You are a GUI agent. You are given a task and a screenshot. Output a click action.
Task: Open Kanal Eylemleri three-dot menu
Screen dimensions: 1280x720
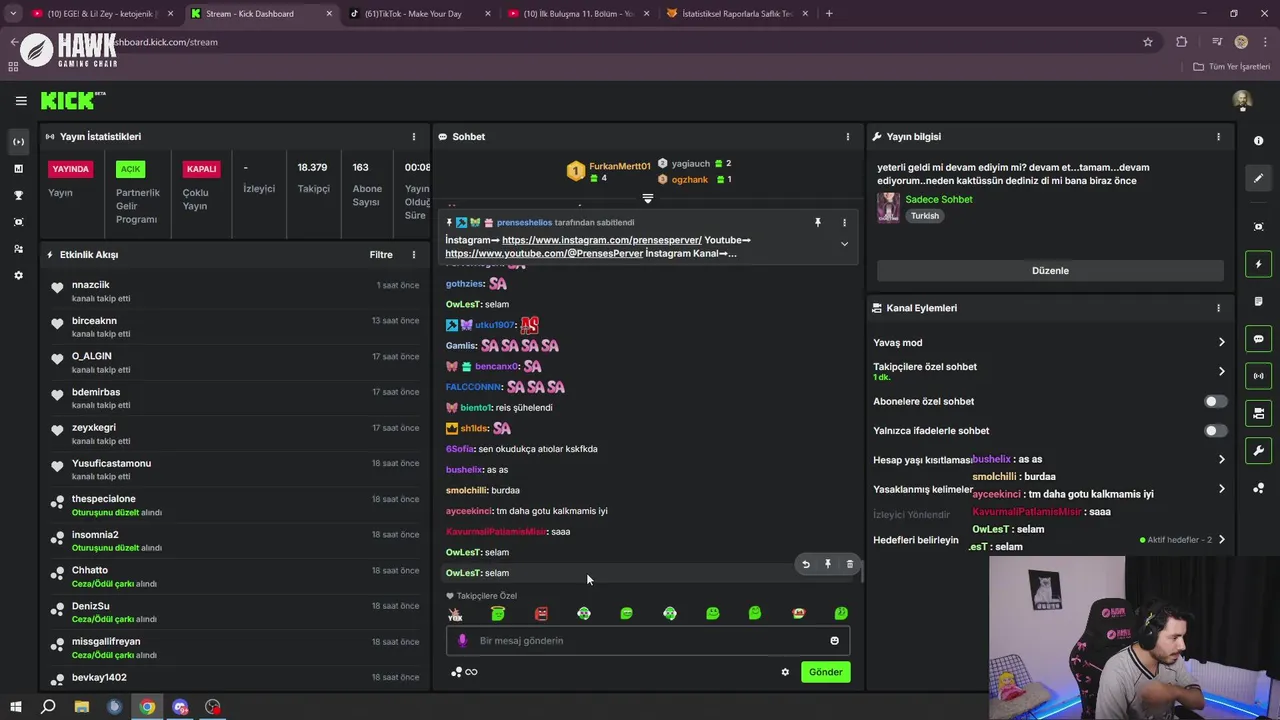[x=1218, y=308]
